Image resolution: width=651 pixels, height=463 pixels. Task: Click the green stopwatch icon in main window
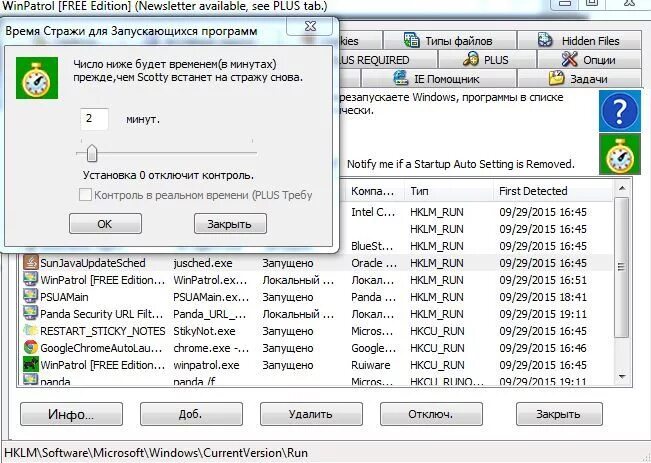coord(619,154)
